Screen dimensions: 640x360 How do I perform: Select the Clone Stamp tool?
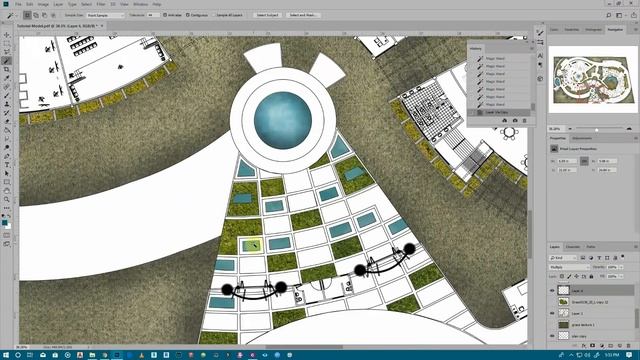pos(7,104)
